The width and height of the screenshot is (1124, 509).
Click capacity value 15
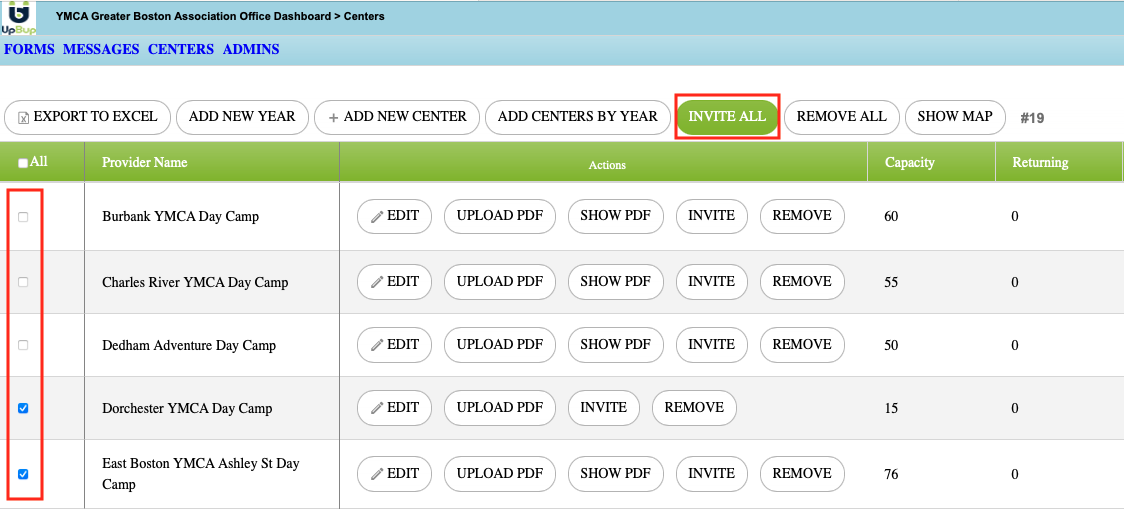click(891, 409)
